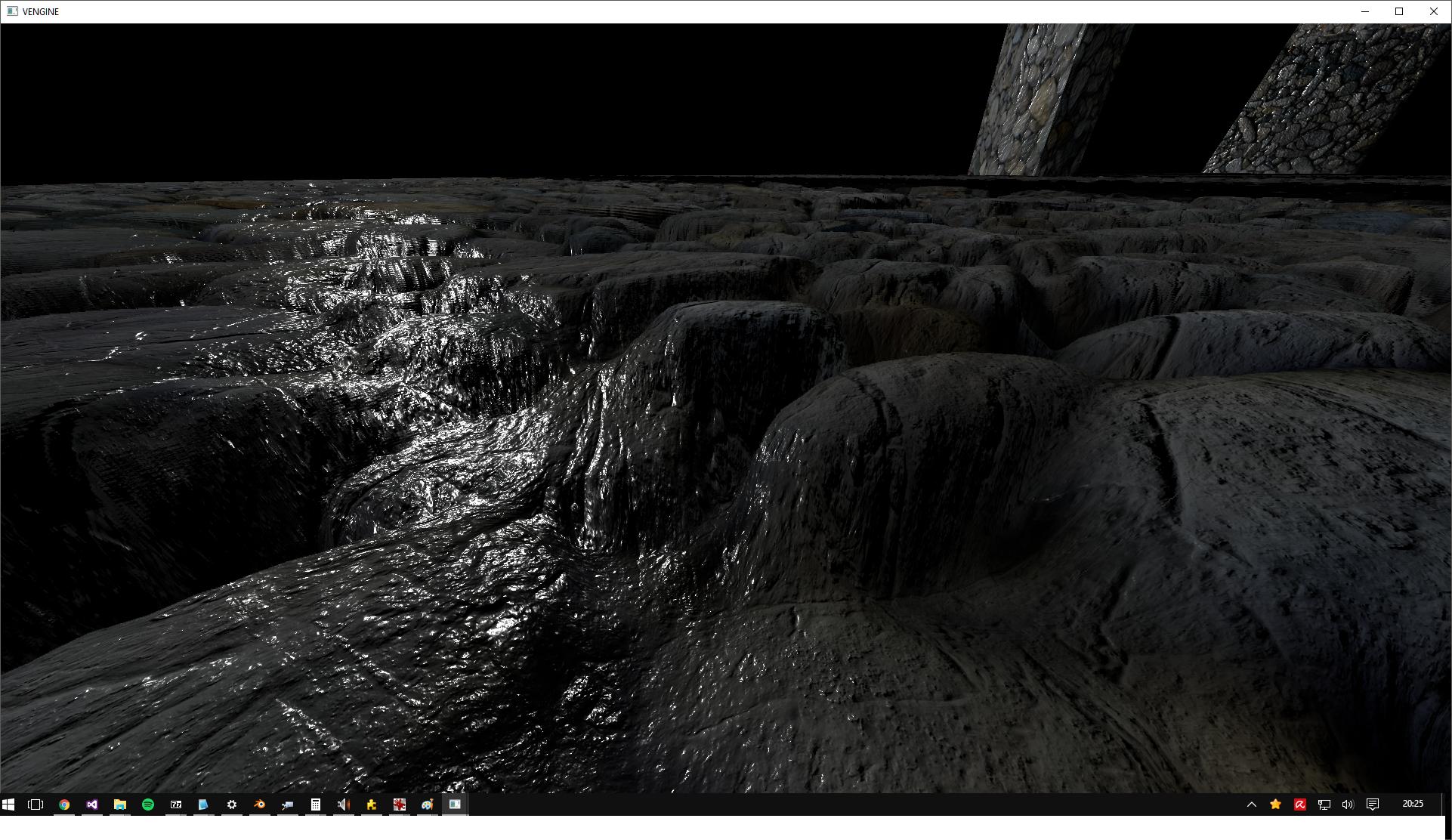Click the VENGINE window title bar icon
Image resolution: width=1452 pixels, height=840 pixels.
[x=12, y=11]
